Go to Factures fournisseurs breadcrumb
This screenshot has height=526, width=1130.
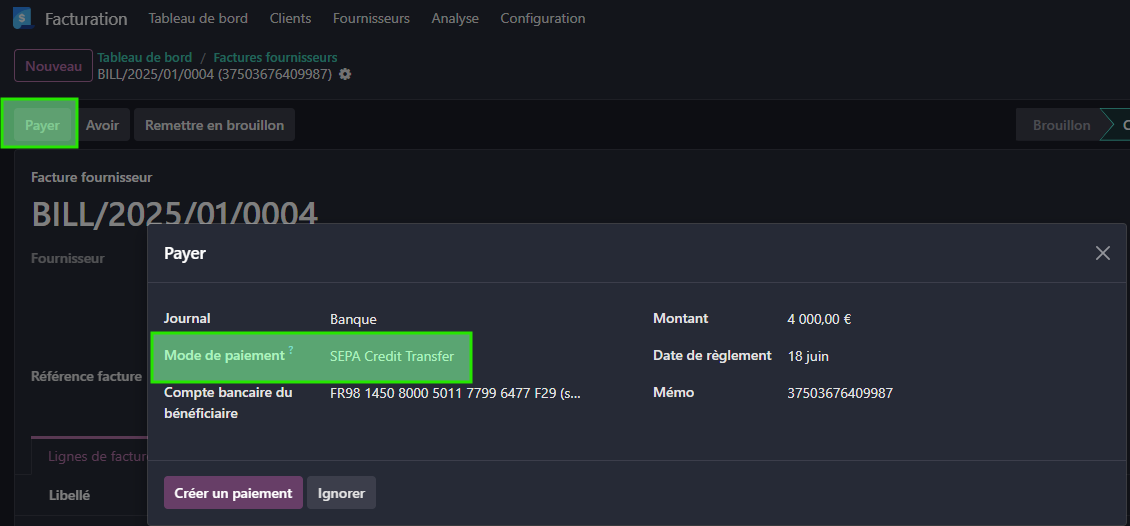275,58
